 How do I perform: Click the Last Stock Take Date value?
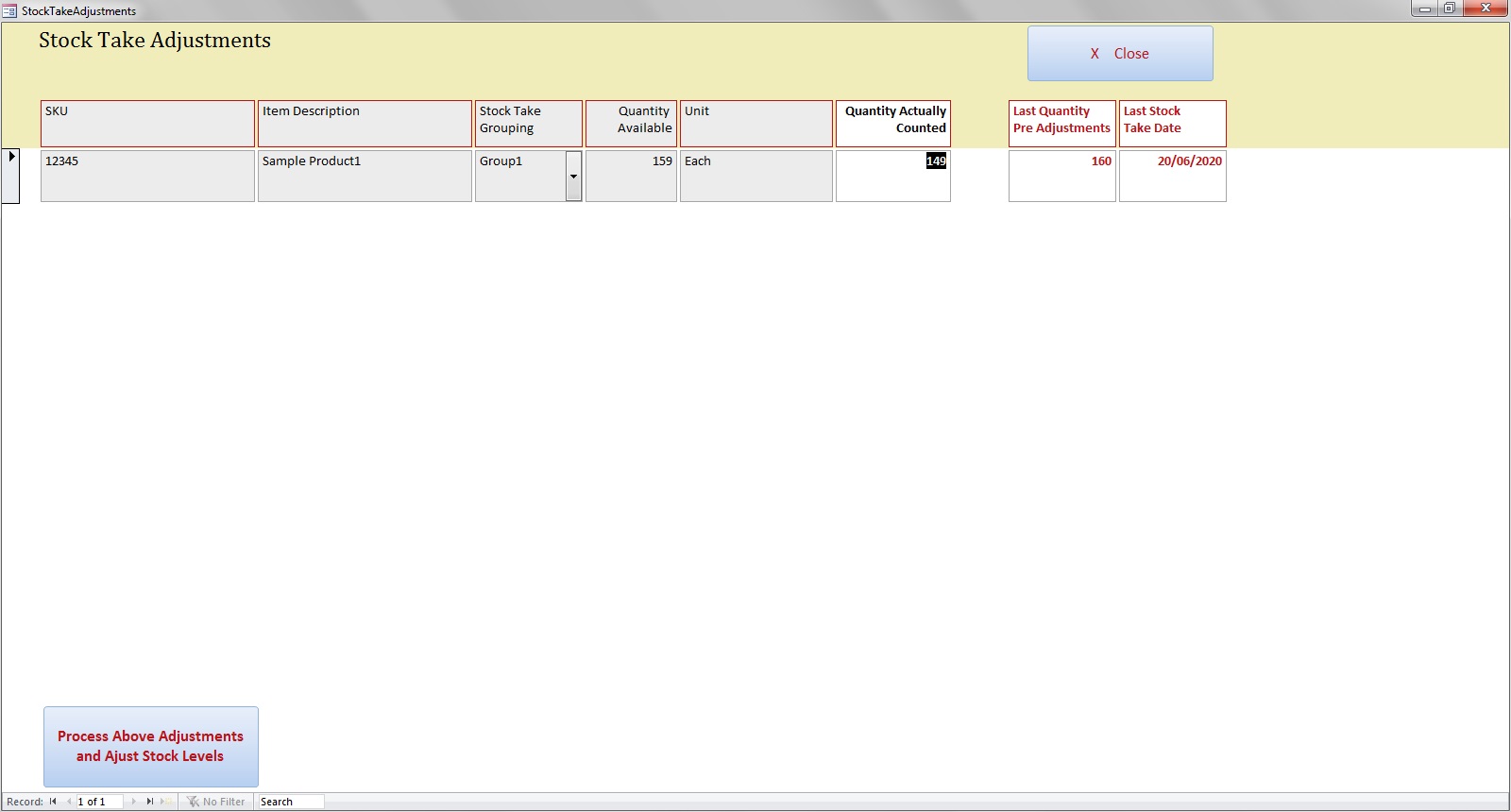tap(1172, 176)
